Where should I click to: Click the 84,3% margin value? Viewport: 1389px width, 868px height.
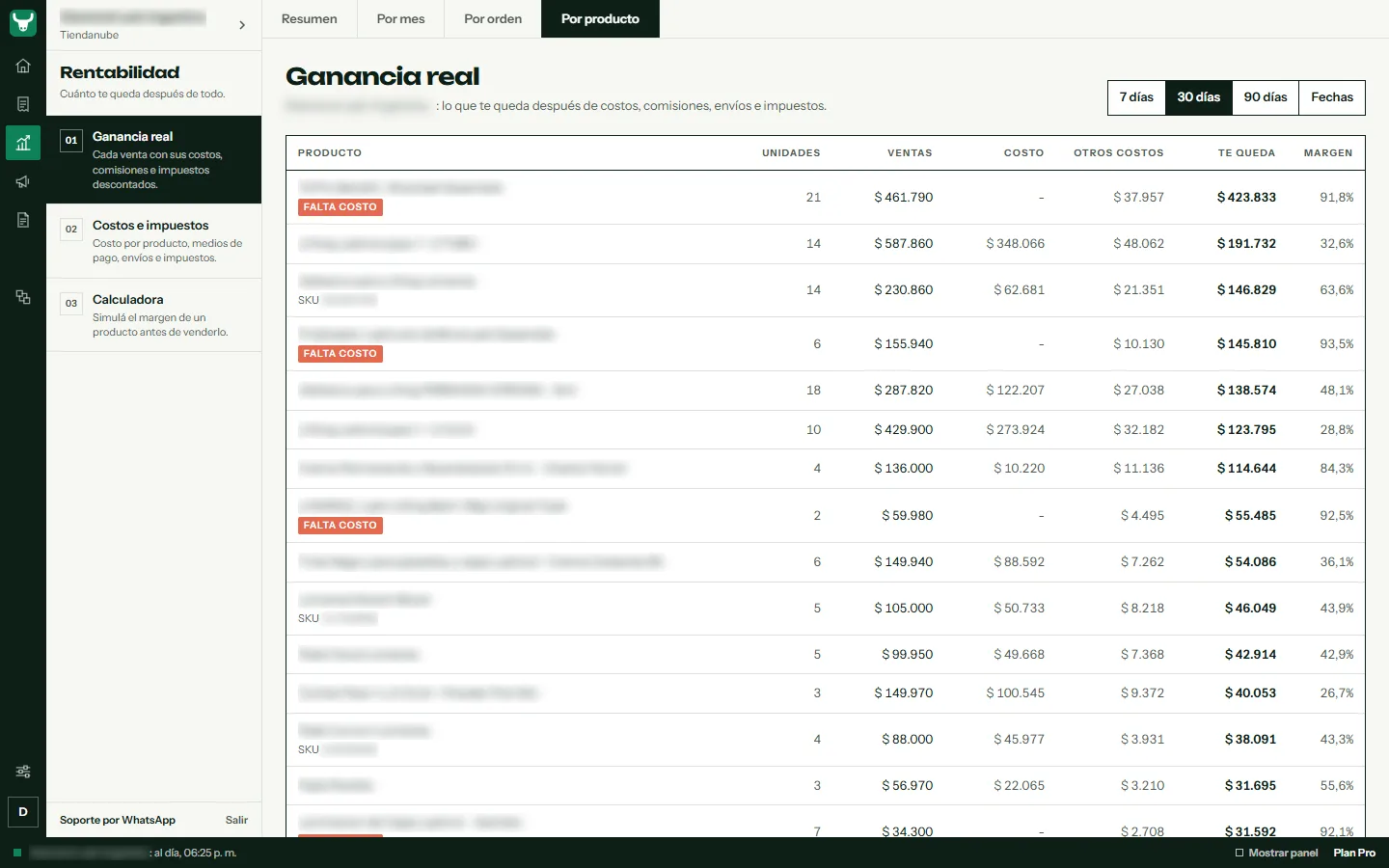[x=1337, y=468]
